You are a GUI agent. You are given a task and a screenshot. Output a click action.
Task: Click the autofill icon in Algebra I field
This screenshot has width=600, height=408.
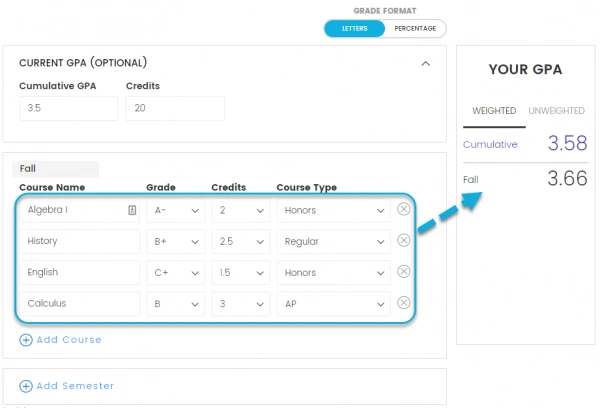tap(132, 210)
